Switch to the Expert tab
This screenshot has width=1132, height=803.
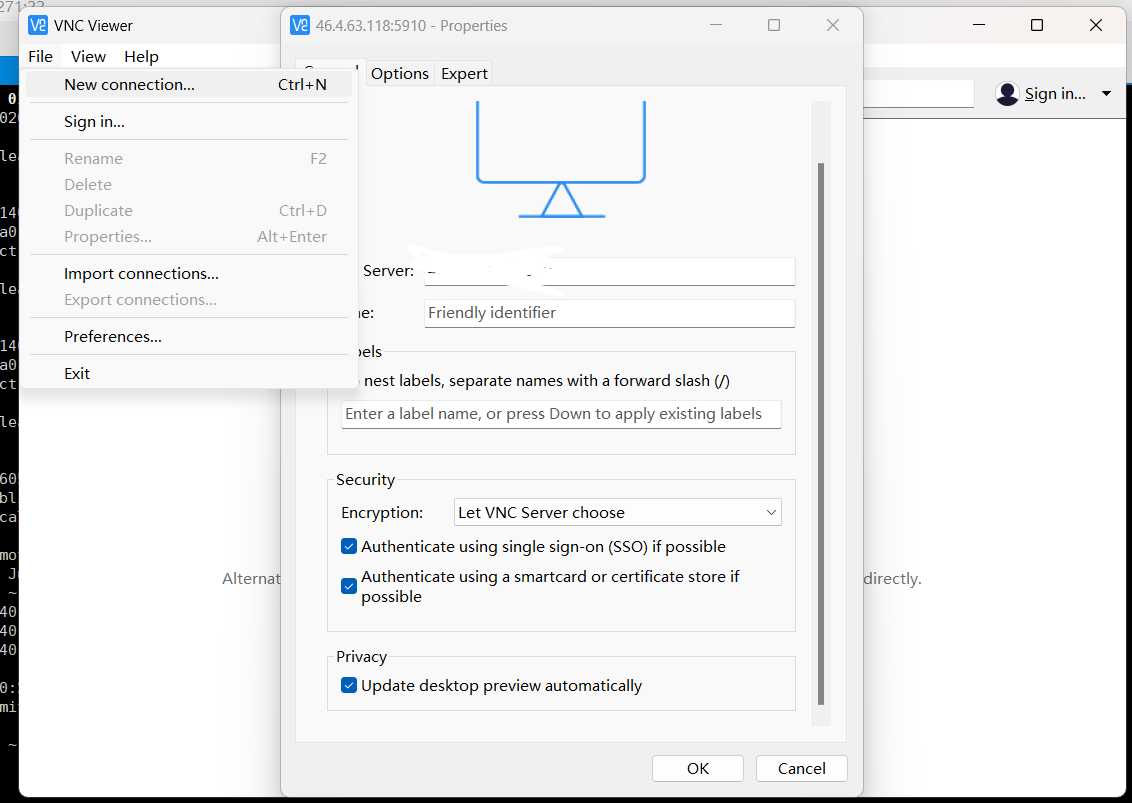click(464, 74)
